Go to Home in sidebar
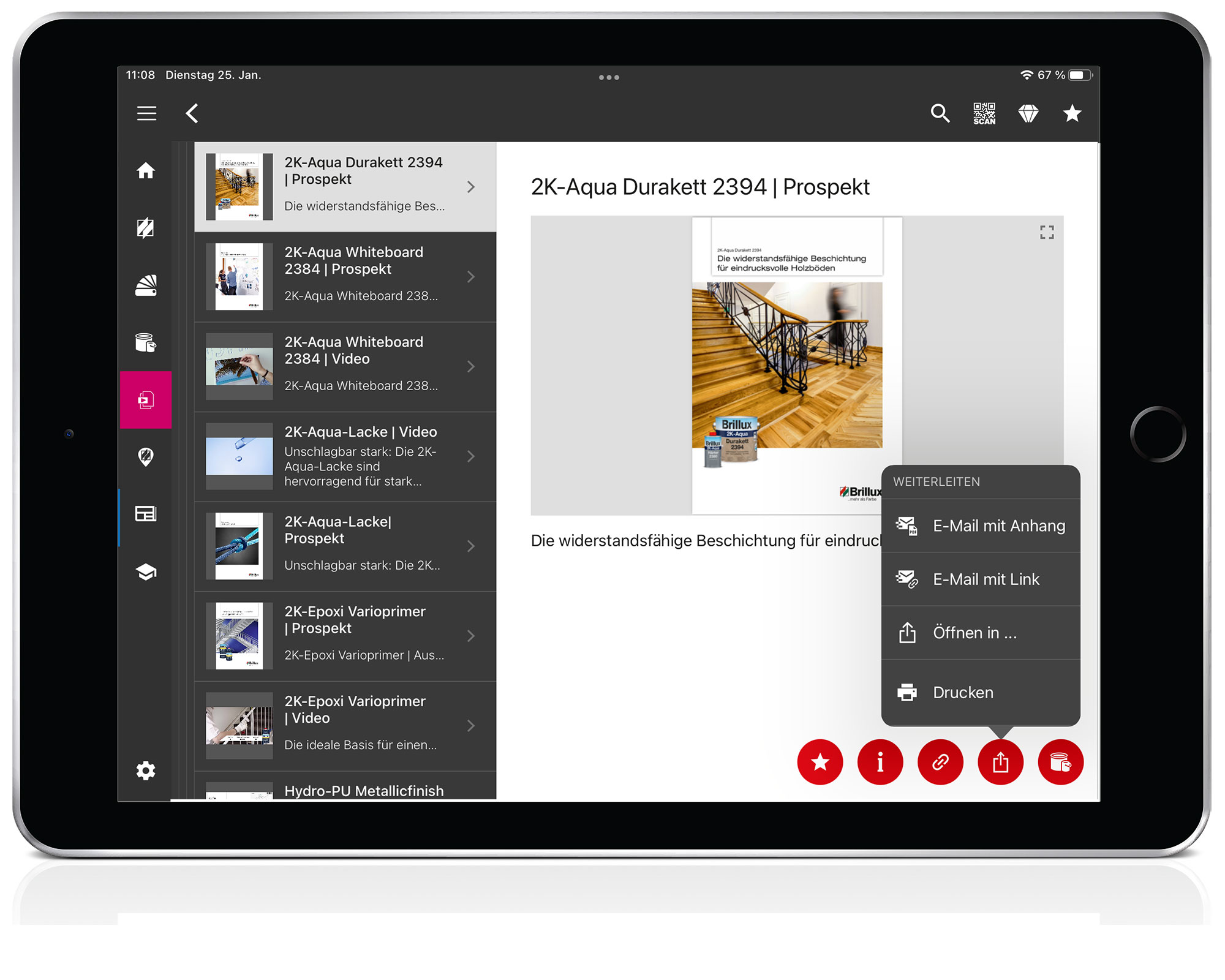 pyautogui.click(x=146, y=170)
